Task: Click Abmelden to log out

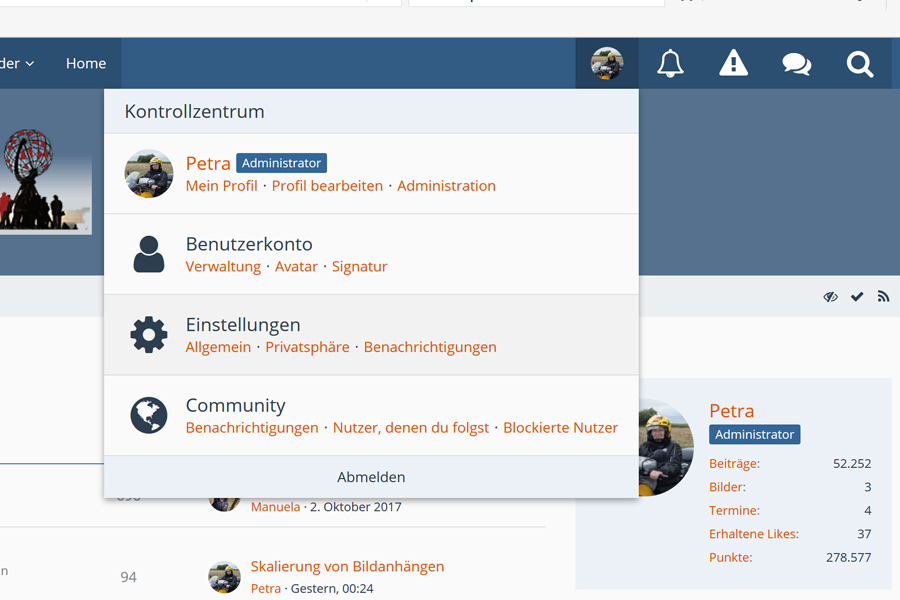Action: coord(371,477)
